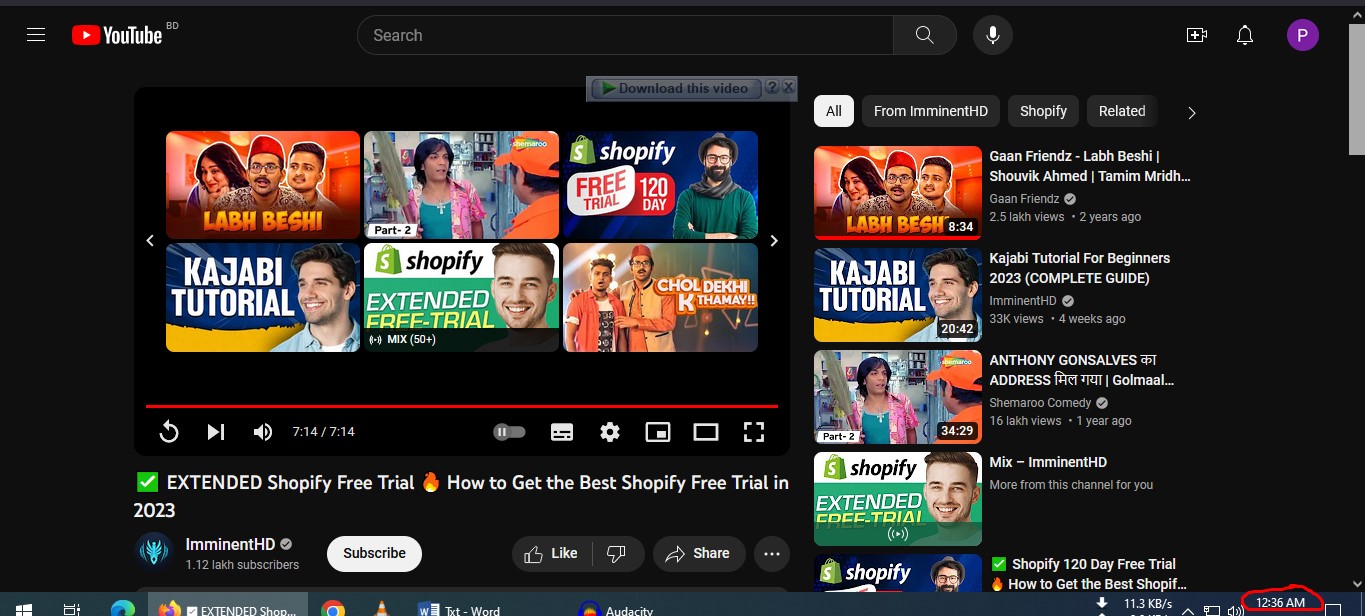The image size is (1365, 616).
Task: Click the search magnifier button
Action: click(x=925, y=35)
